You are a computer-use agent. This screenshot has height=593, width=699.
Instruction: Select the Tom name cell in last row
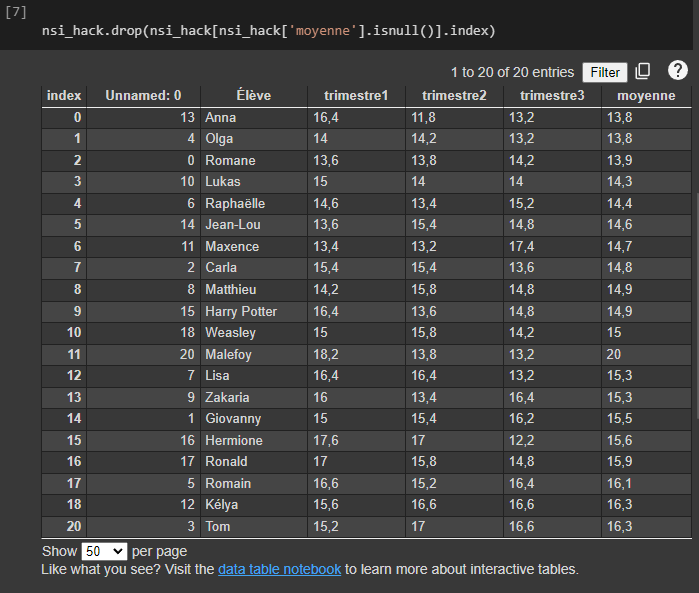(217, 526)
